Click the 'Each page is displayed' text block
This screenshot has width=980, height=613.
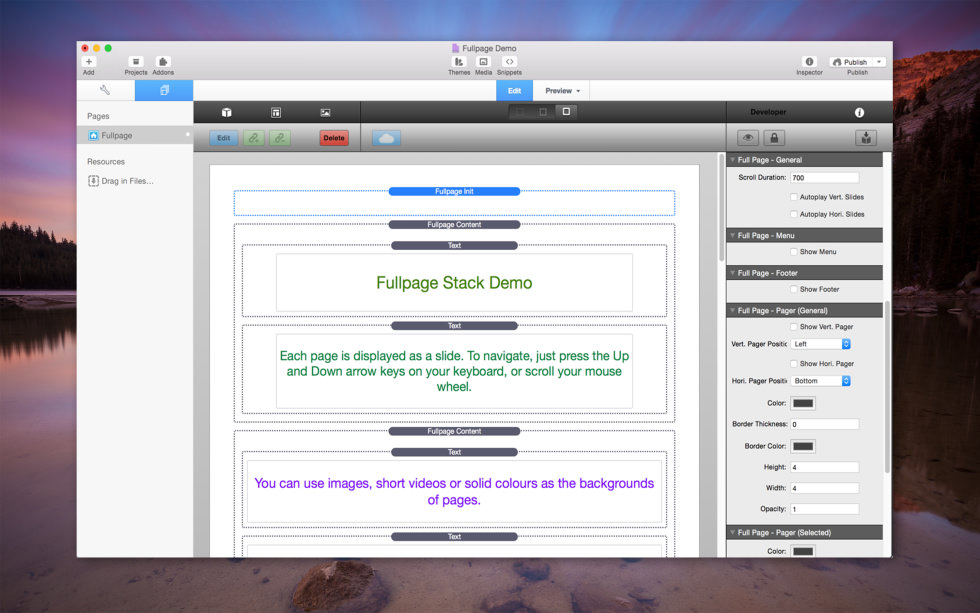[454, 371]
